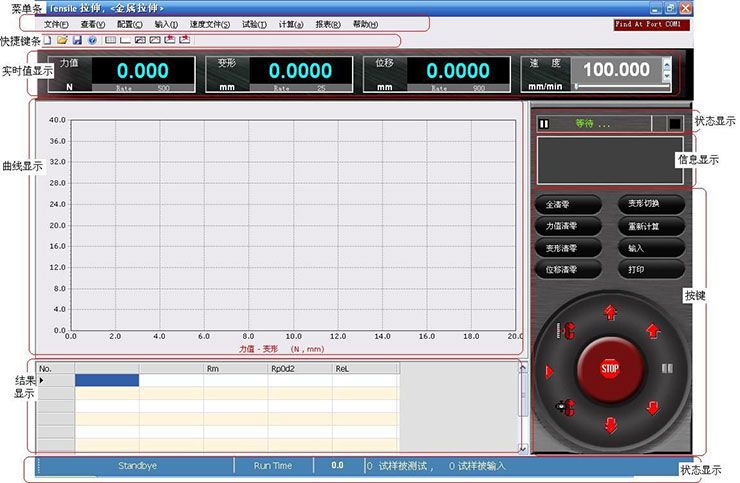Image resolution: width=740 pixels, height=483 pixels.
Task: Open the 速度文件(S) menu
Action: tap(209, 24)
